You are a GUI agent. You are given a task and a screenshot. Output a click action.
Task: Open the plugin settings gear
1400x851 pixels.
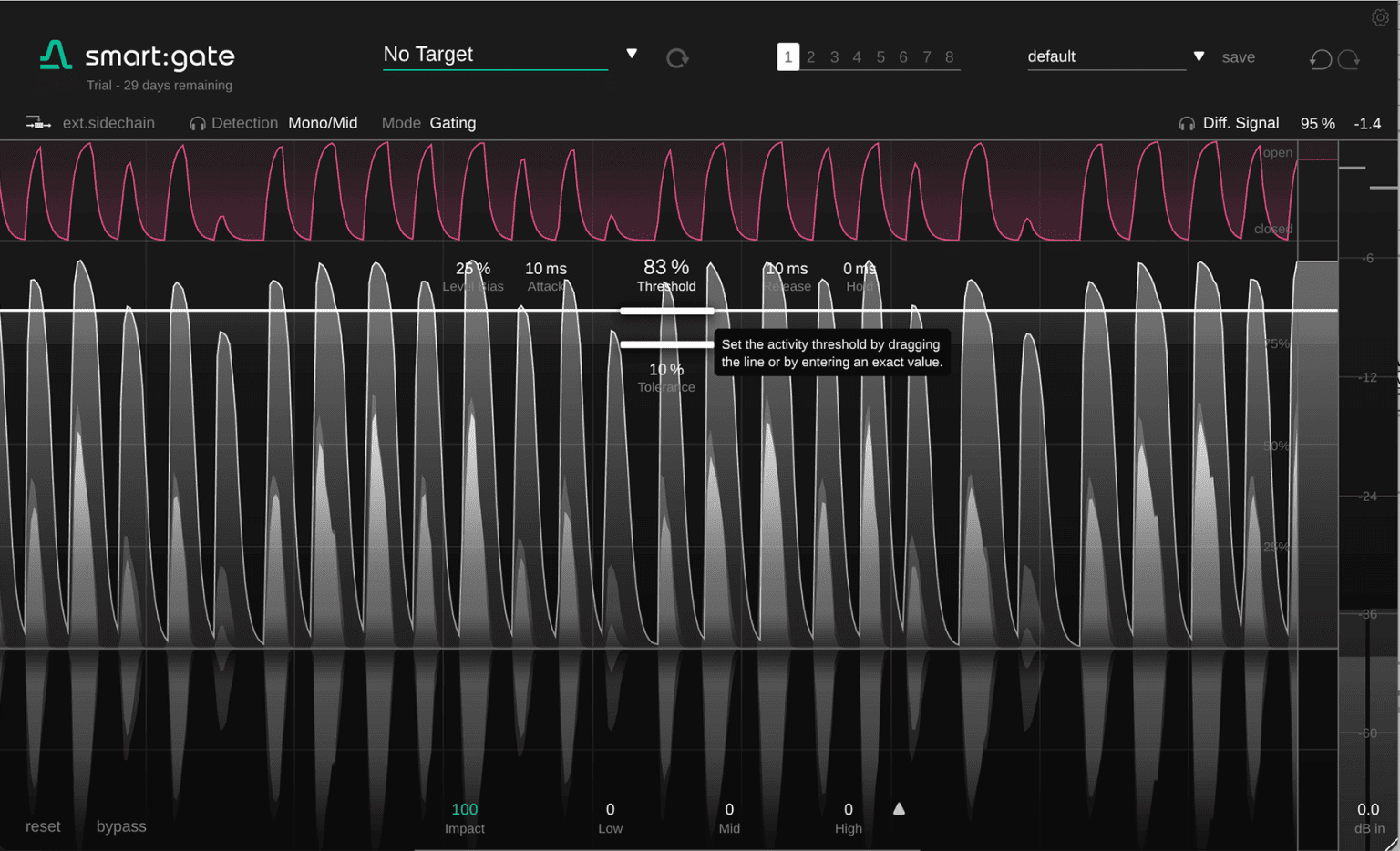pos(1381,16)
